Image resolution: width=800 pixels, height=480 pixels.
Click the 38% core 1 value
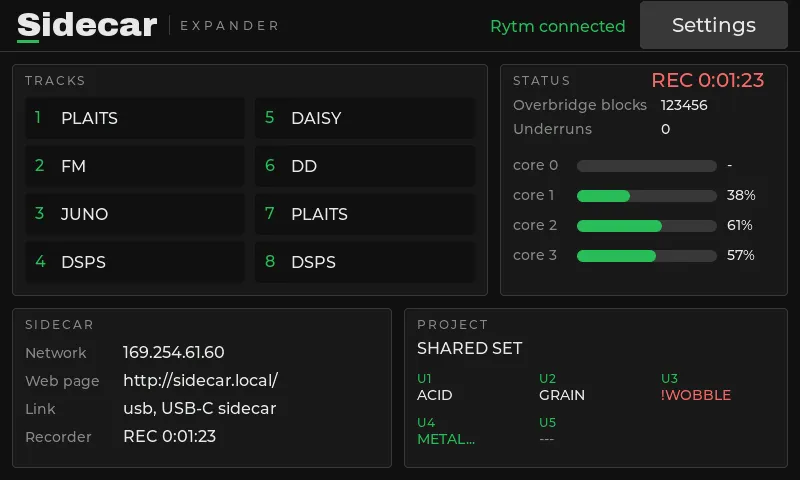pos(741,195)
